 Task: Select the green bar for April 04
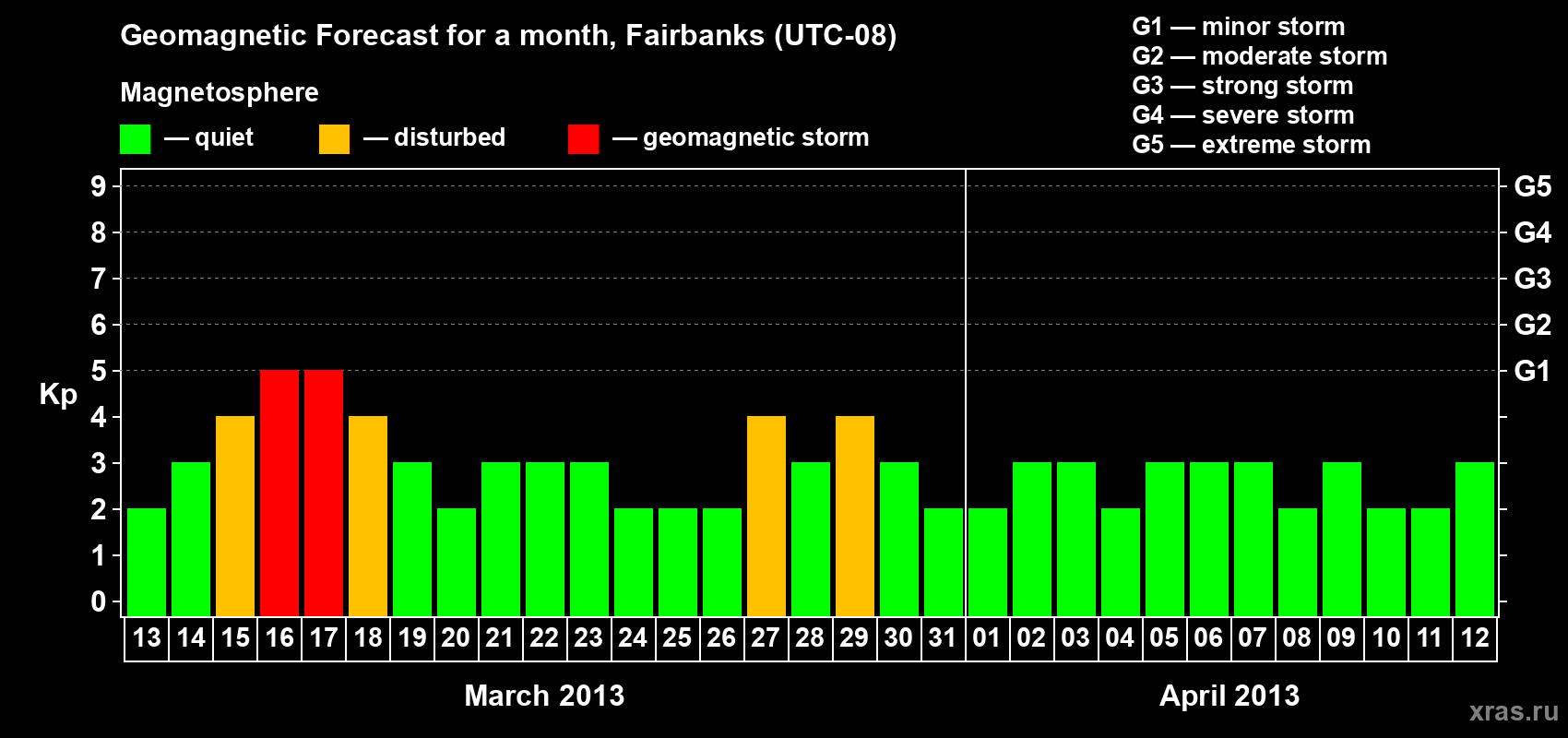(1121, 563)
